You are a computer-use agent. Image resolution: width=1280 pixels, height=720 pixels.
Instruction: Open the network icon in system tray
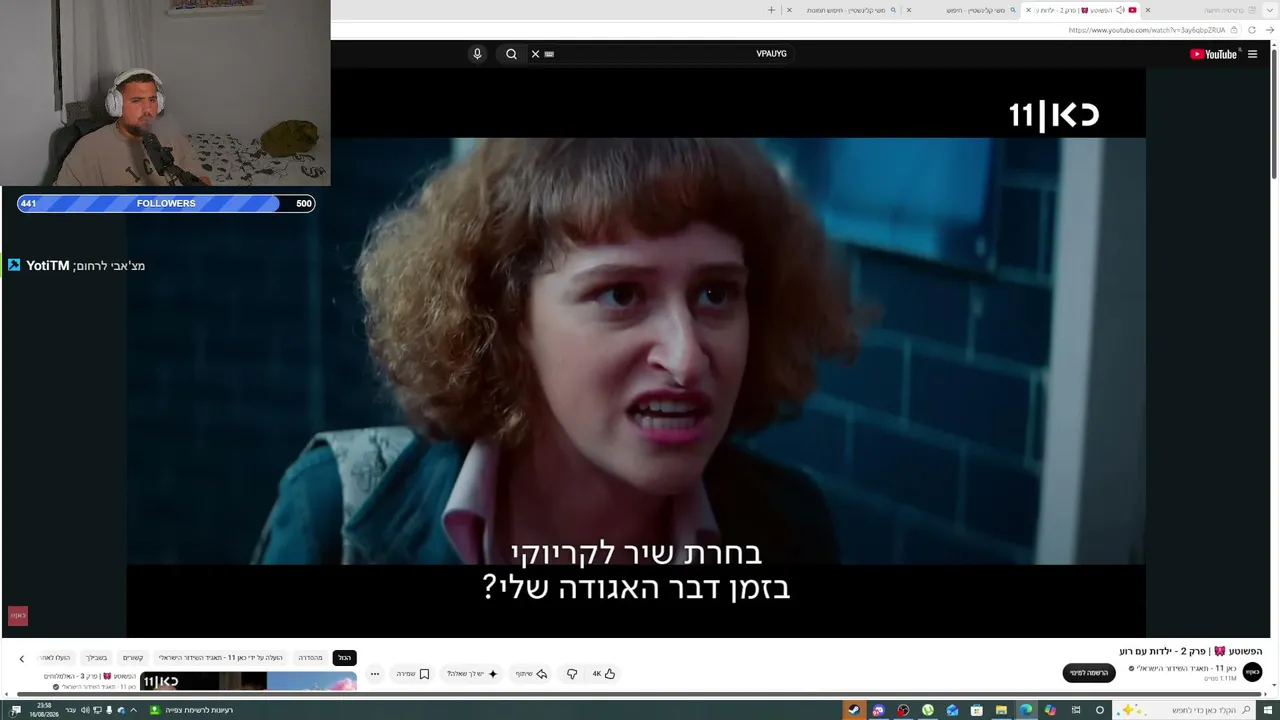97,710
